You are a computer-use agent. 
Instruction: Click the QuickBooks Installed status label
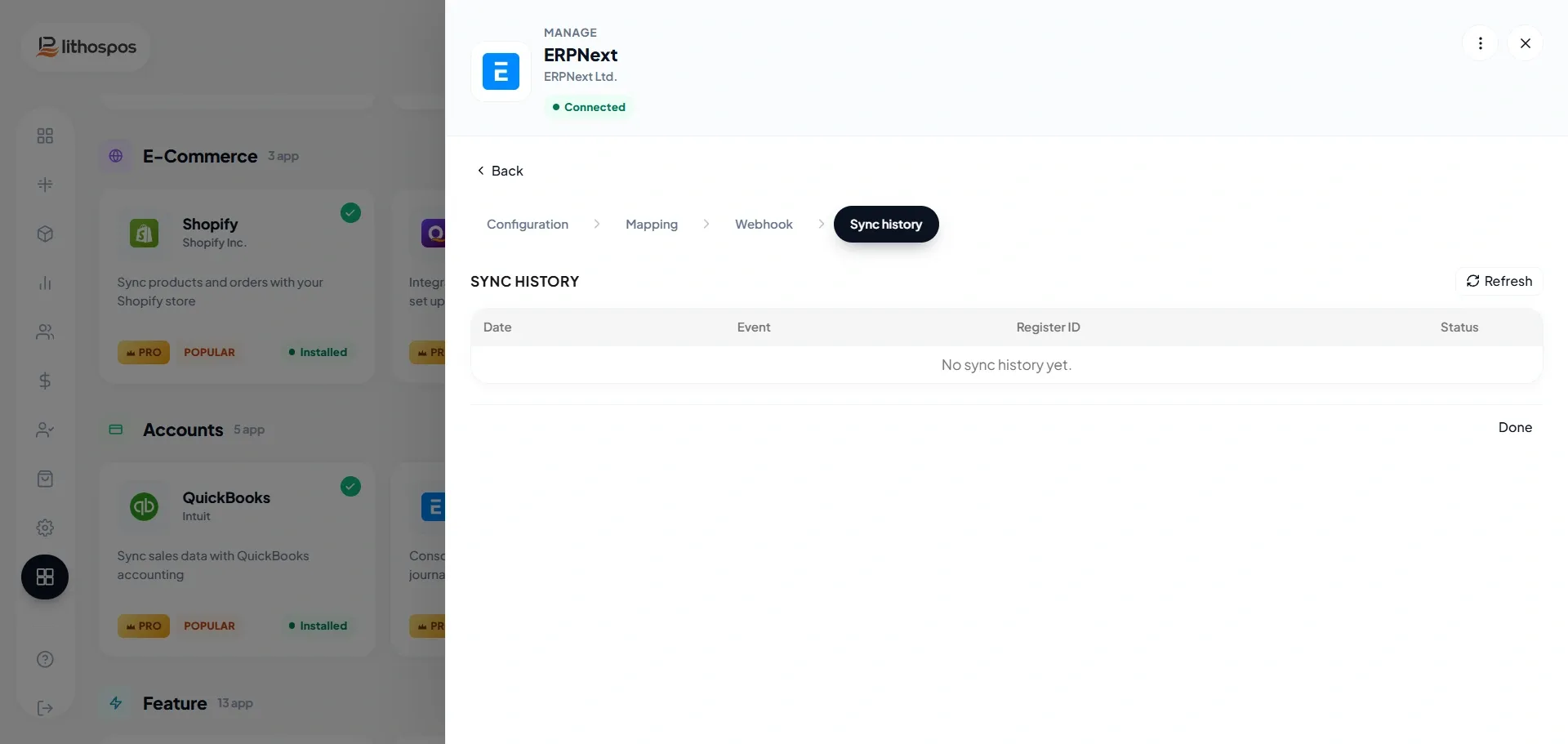point(318,626)
